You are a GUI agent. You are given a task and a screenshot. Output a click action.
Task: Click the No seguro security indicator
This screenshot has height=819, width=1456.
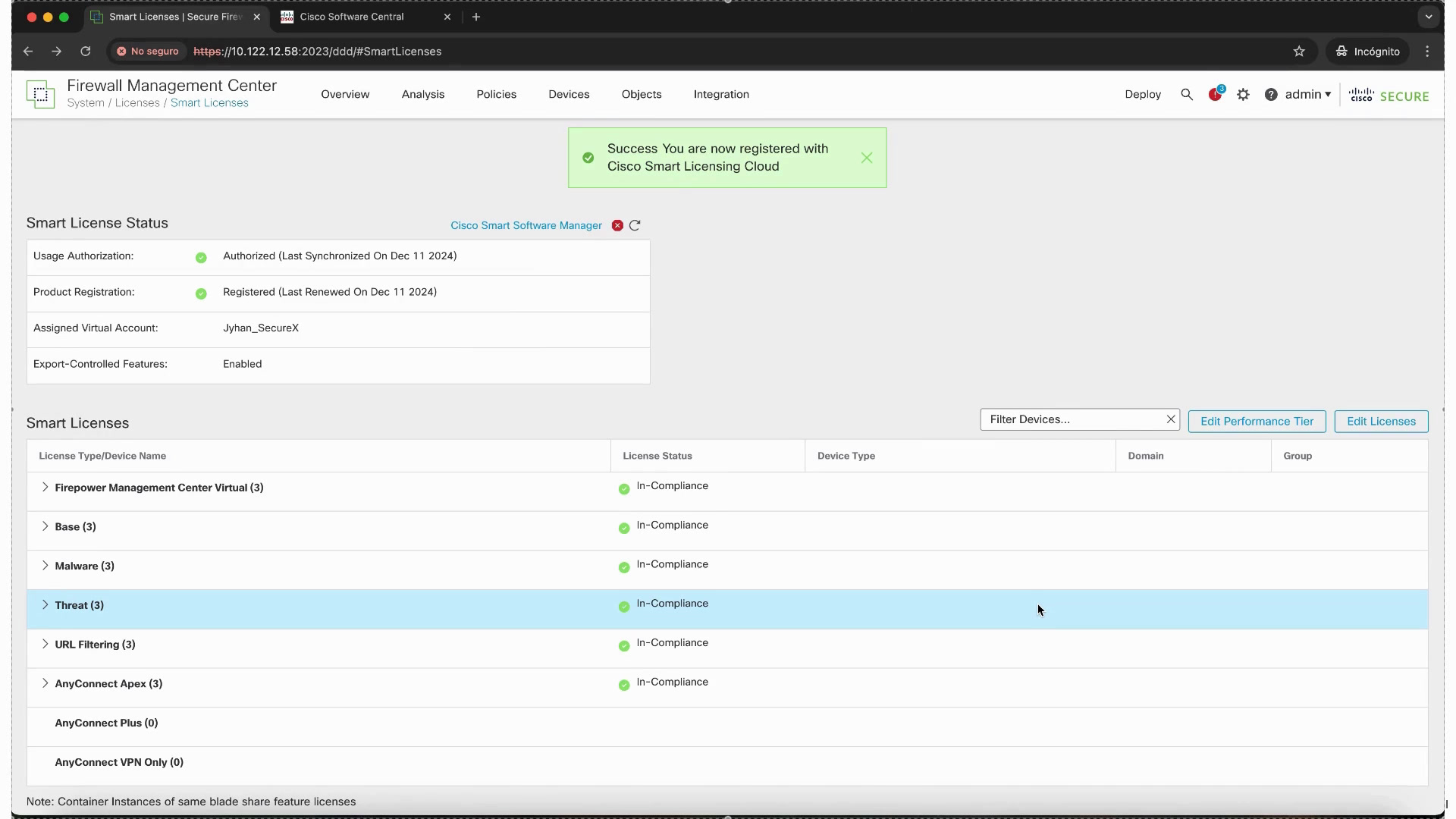point(148,51)
